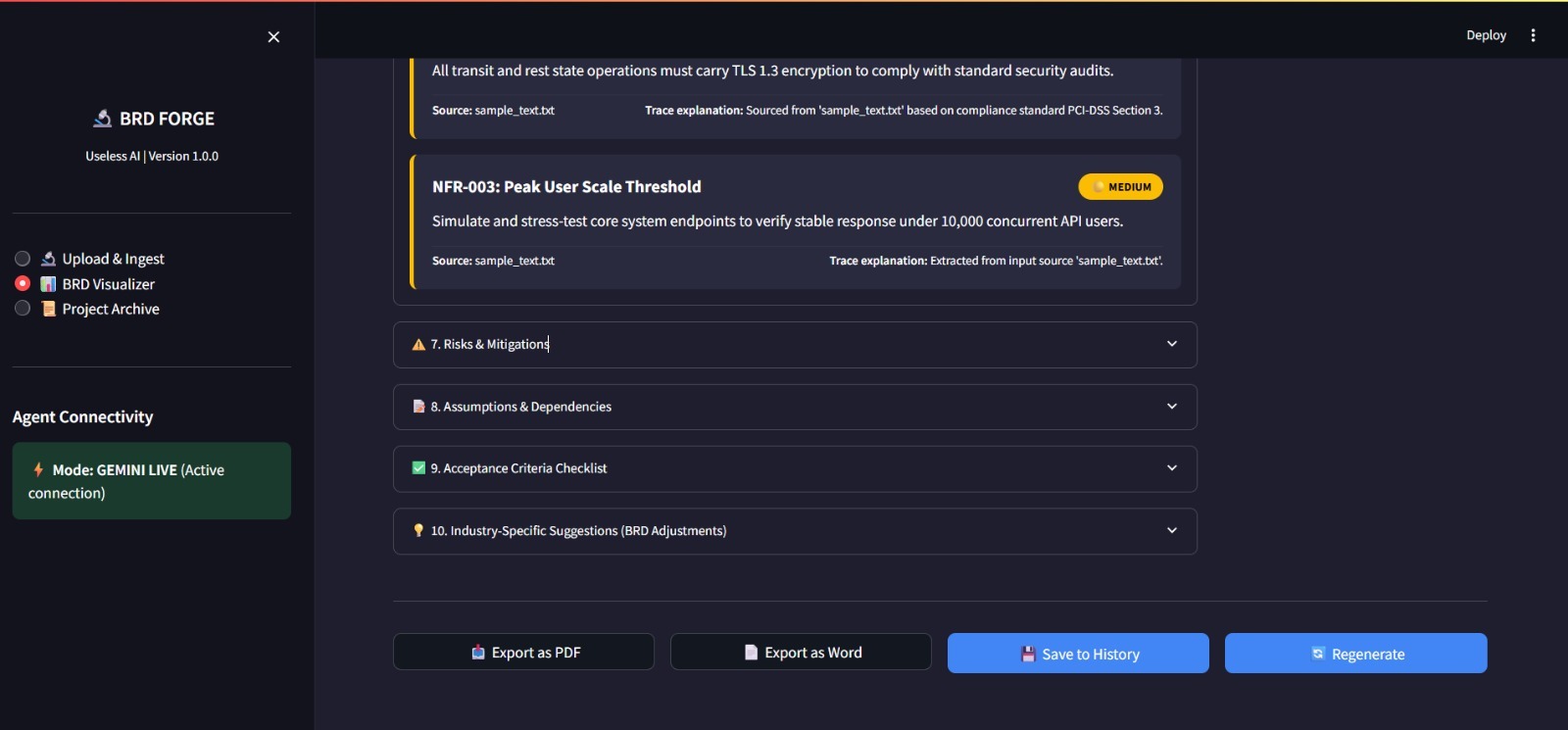
Task: Expand the 8. Assumptions & Dependencies section
Action: (795, 407)
